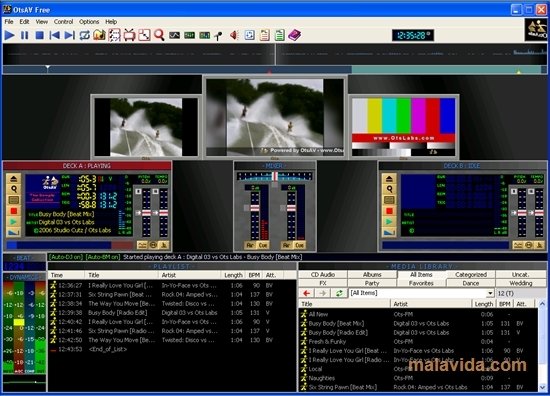Screen dimensions: 550x396
Task: Click Deck B magnifier search button
Action: [389, 189]
